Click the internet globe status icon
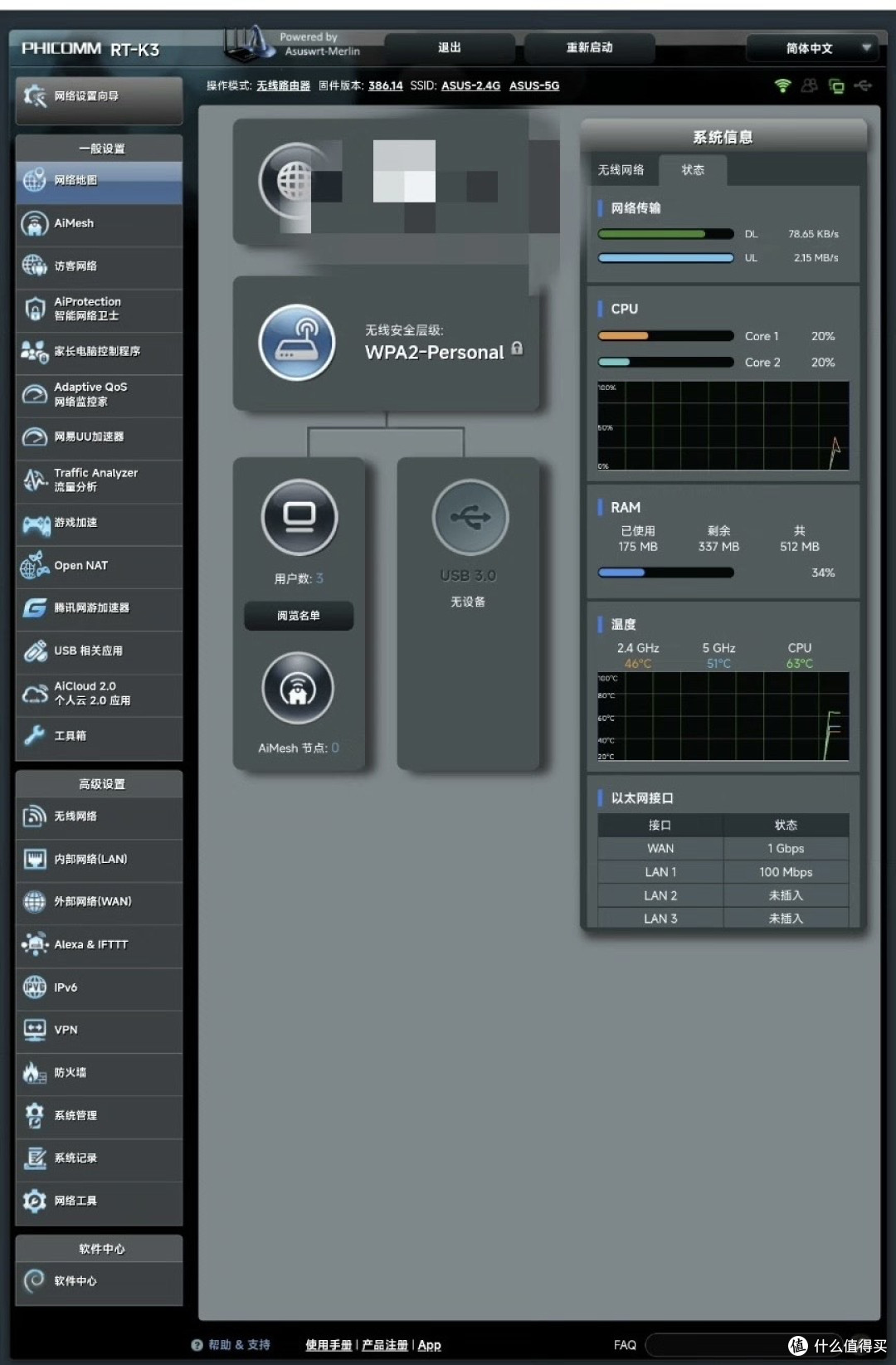896x1365 pixels. click(x=296, y=181)
